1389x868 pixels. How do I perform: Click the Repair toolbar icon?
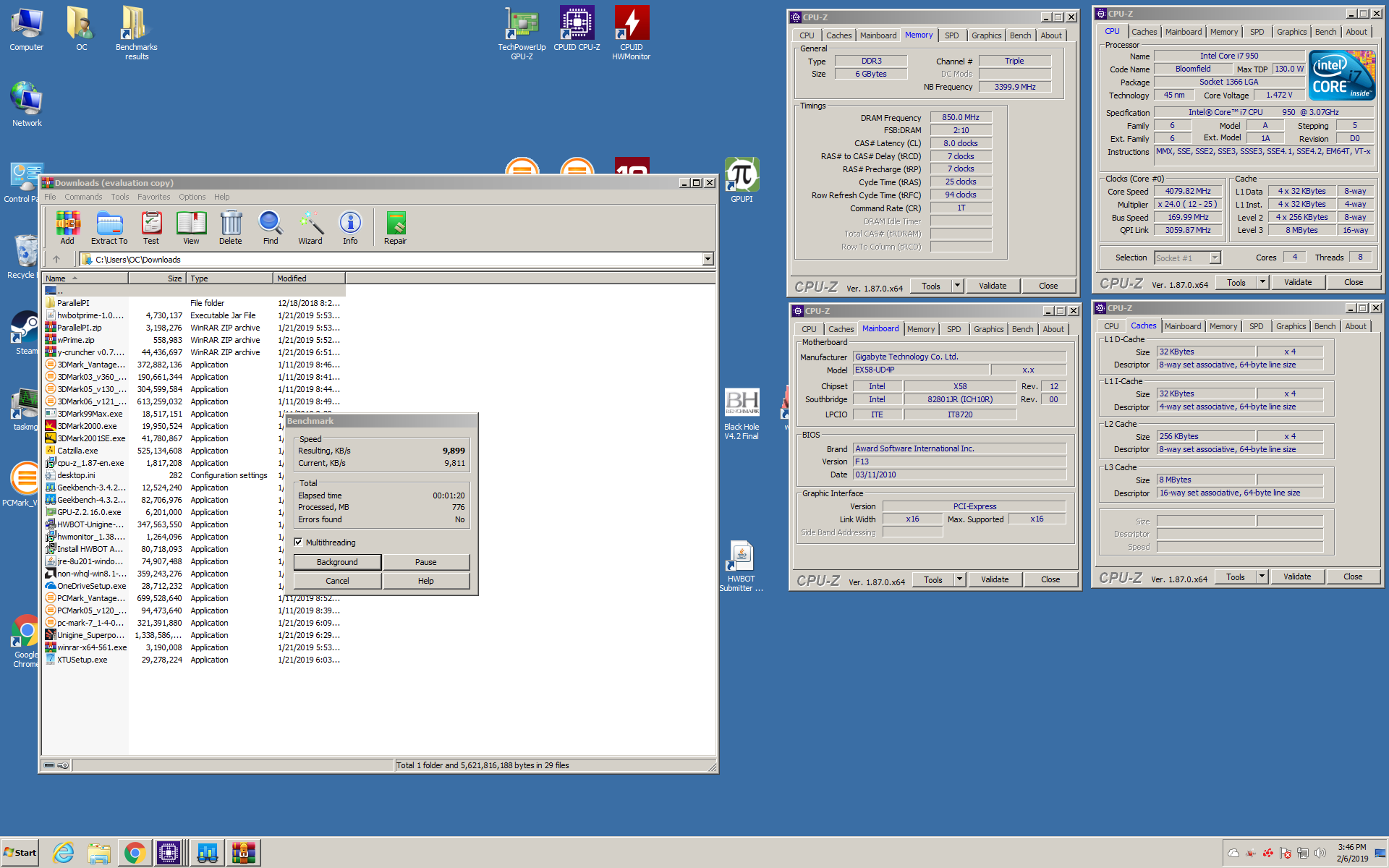tap(395, 228)
